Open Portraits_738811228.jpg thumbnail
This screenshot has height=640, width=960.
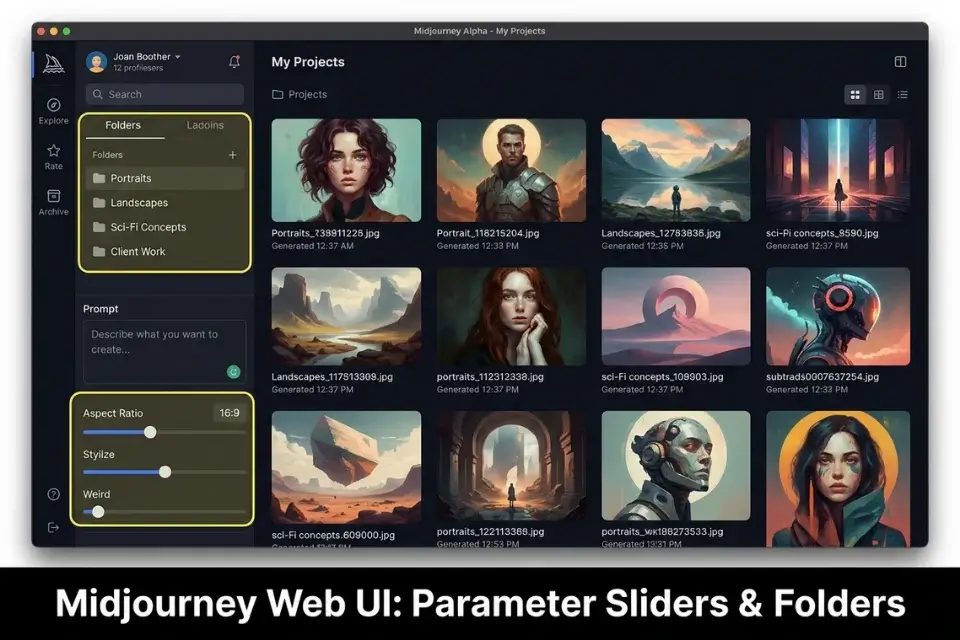(346, 170)
